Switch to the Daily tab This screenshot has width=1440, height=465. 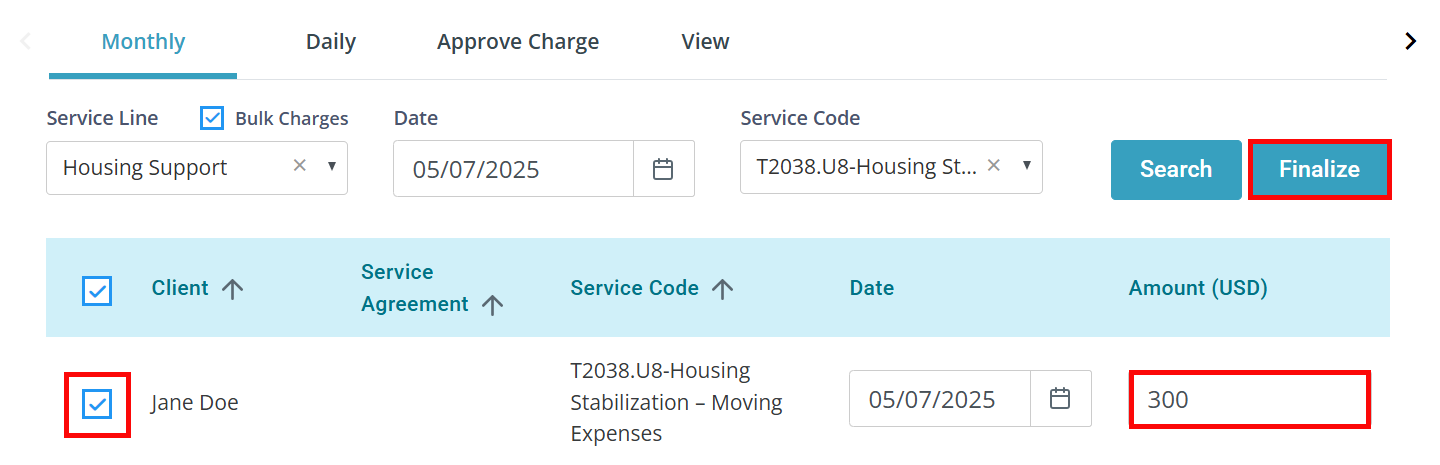click(331, 42)
